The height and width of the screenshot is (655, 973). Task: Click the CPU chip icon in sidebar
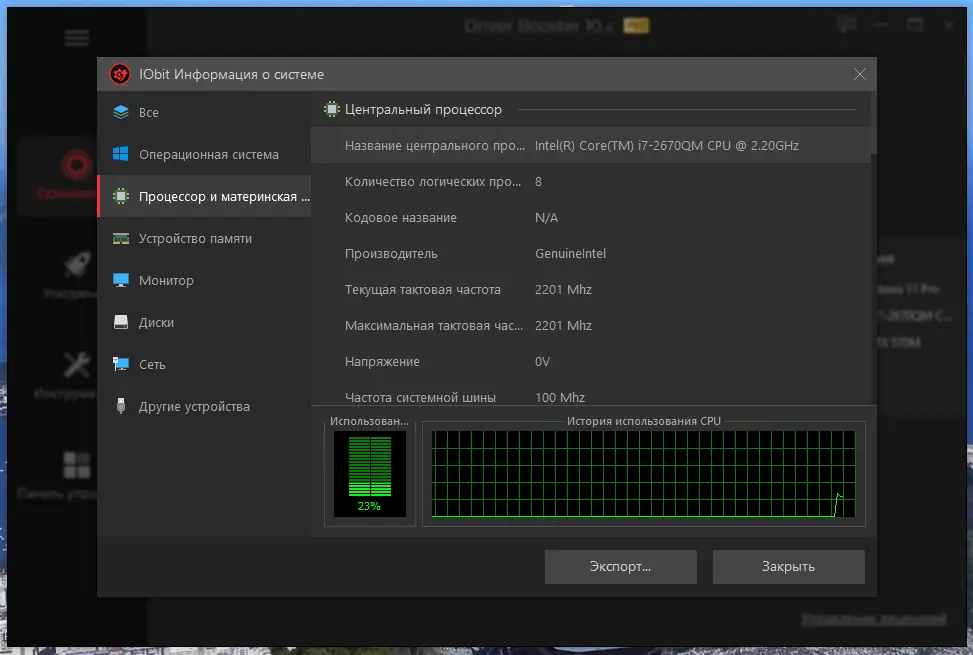click(x=121, y=196)
